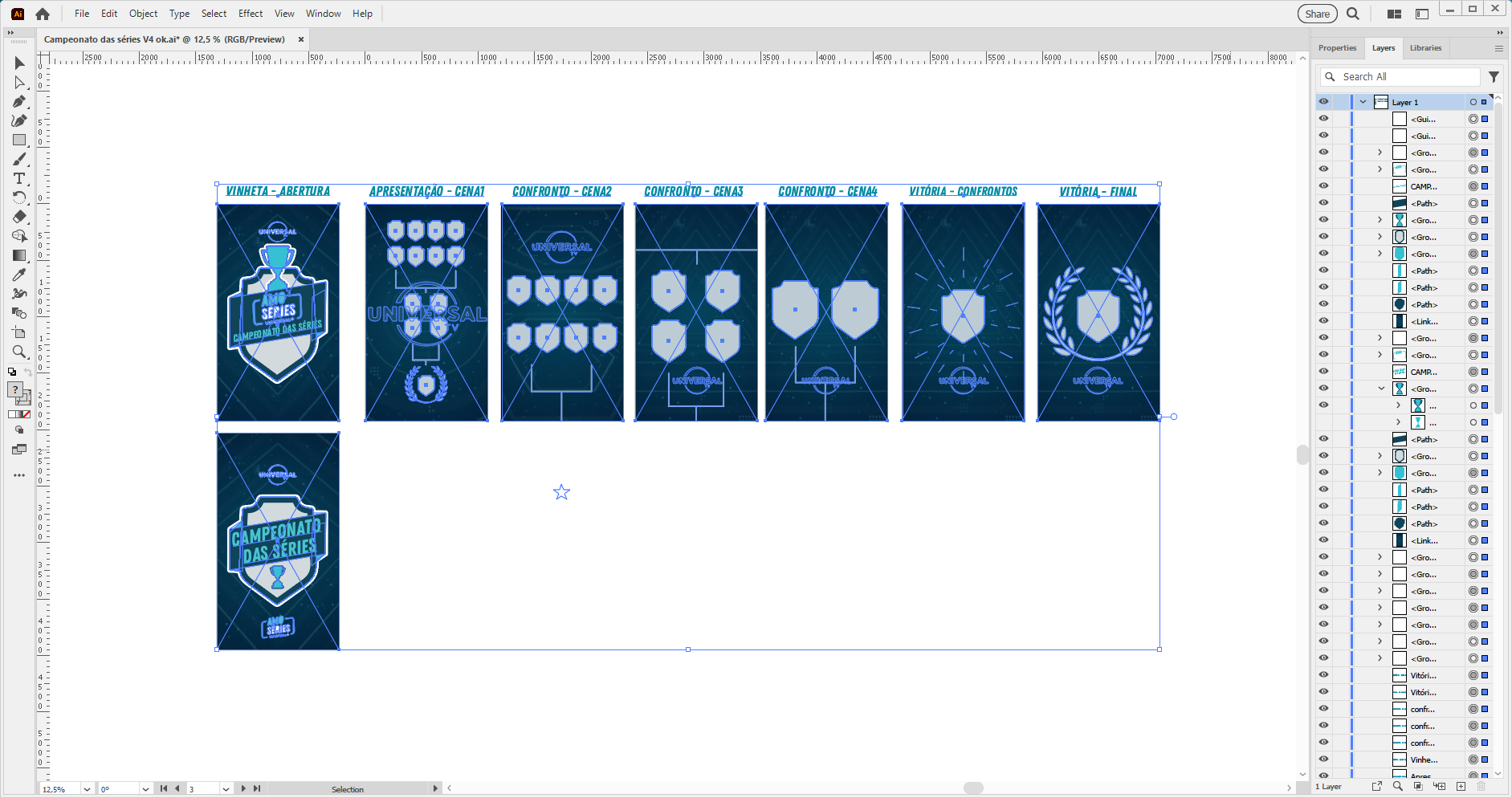Viewport: 1512px width, 798px height.
Task: Click the Default Fill and Stroke icon
Action: (x=12, y=372)
